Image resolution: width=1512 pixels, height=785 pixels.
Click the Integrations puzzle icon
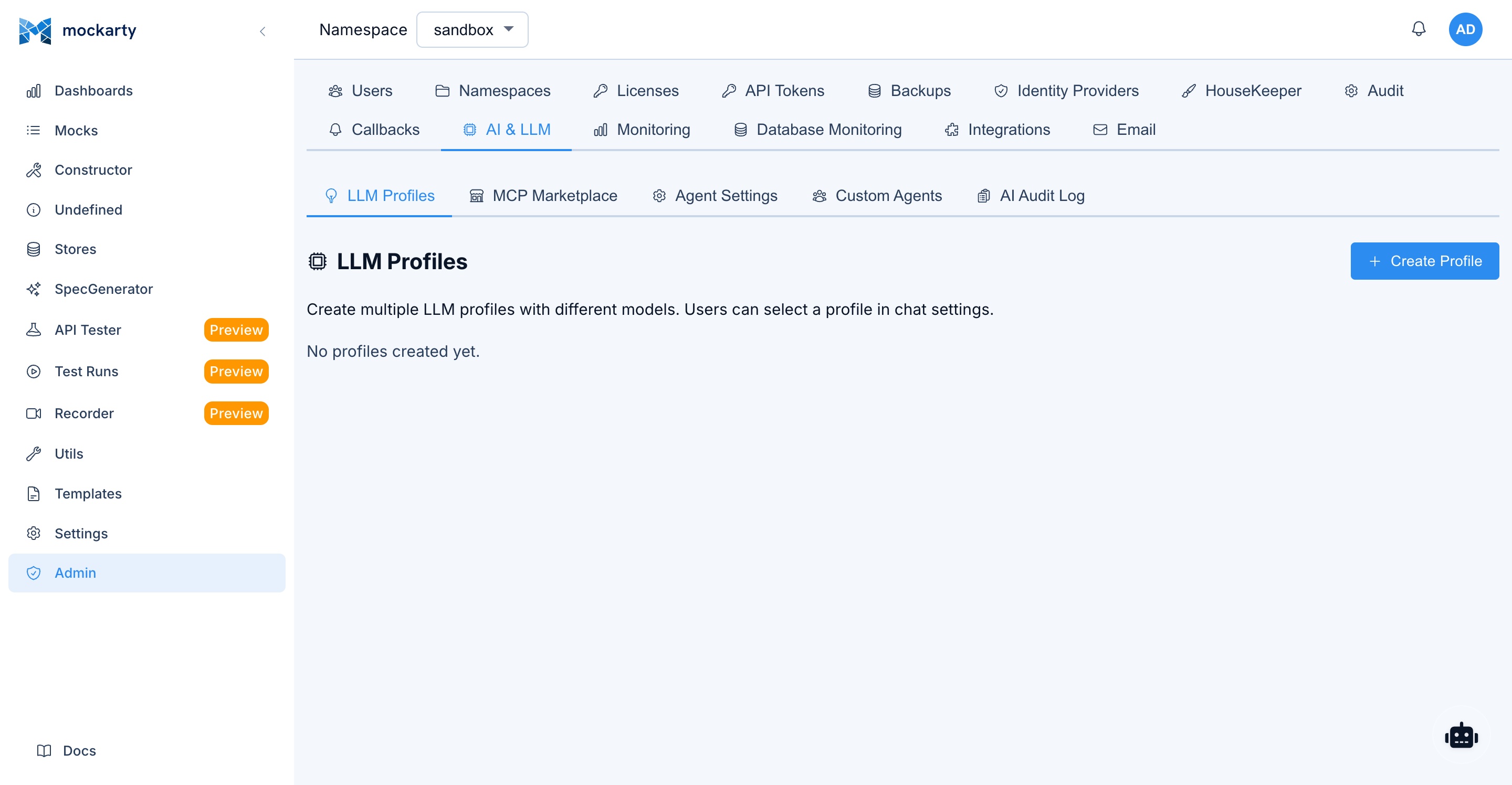click(x=951, y=130)
